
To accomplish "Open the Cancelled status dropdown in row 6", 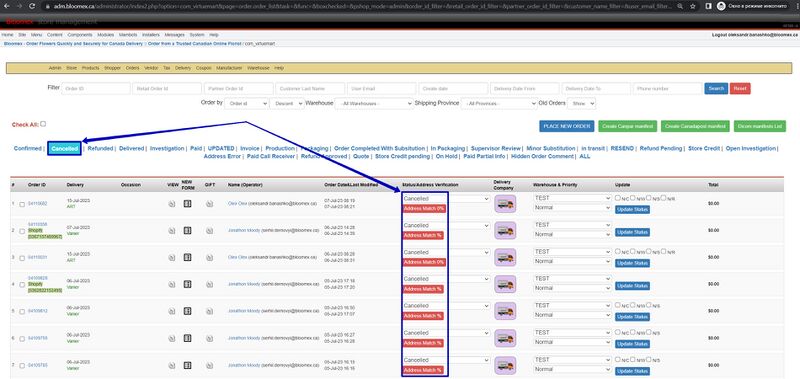I will pyautogui.click(x=446, y=333).
